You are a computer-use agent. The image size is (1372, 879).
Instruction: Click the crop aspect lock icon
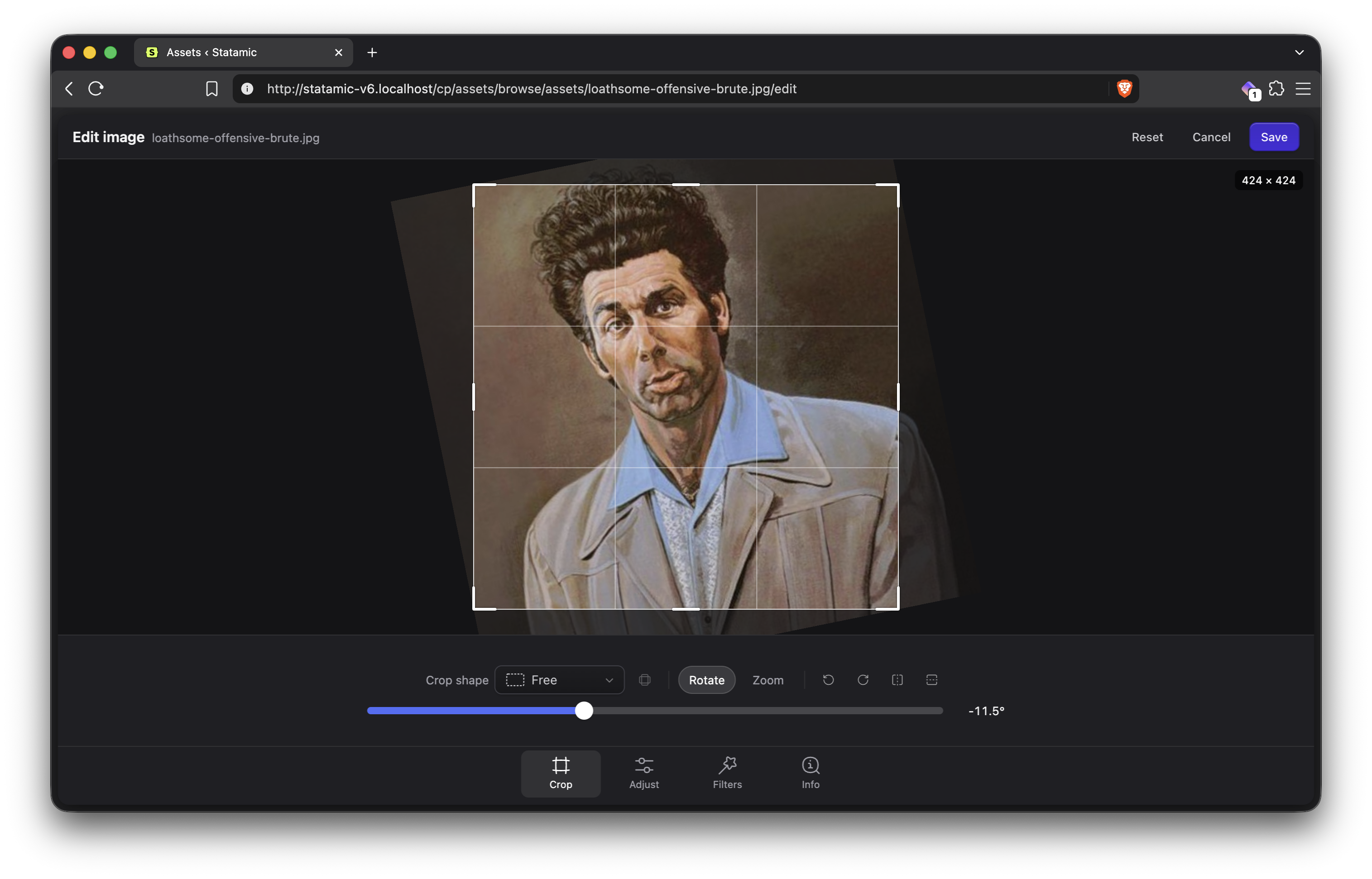[645, 680]
